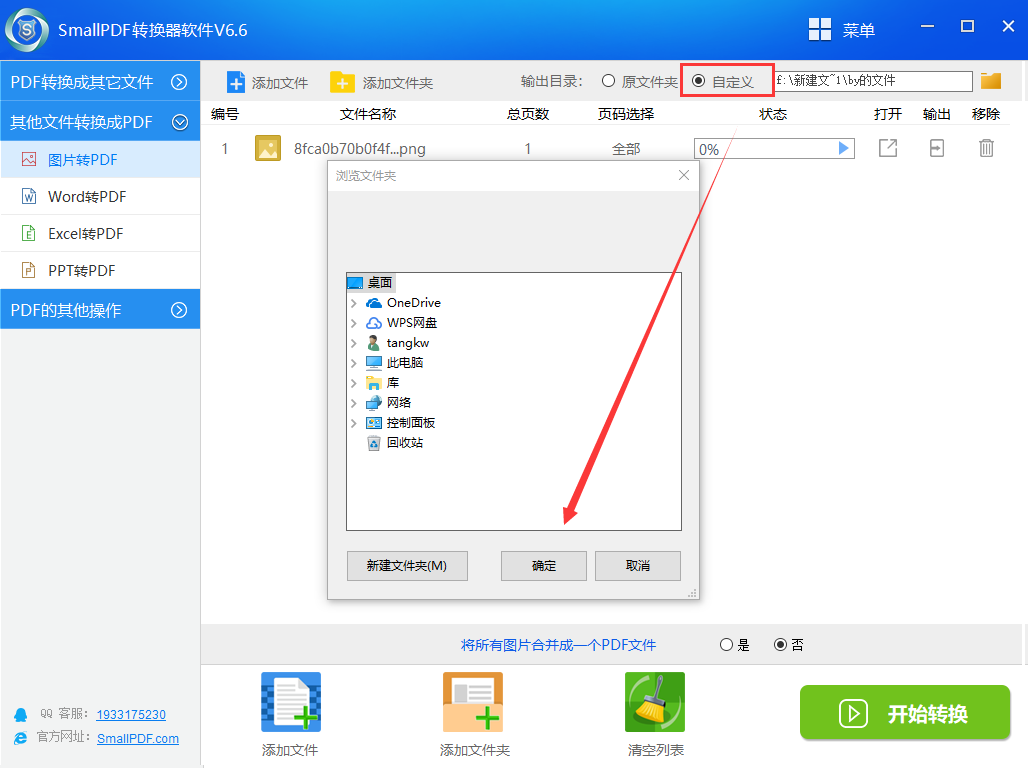Select 网络 in the folder tree
The width and height of the screenshot is (1028, 768).
click(399, 403)
